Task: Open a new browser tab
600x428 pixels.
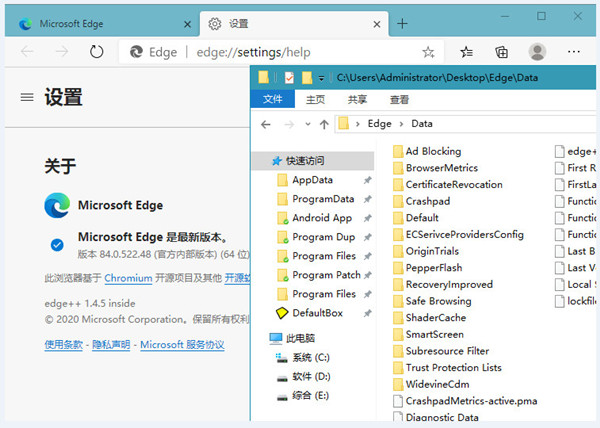Action: 402,23
